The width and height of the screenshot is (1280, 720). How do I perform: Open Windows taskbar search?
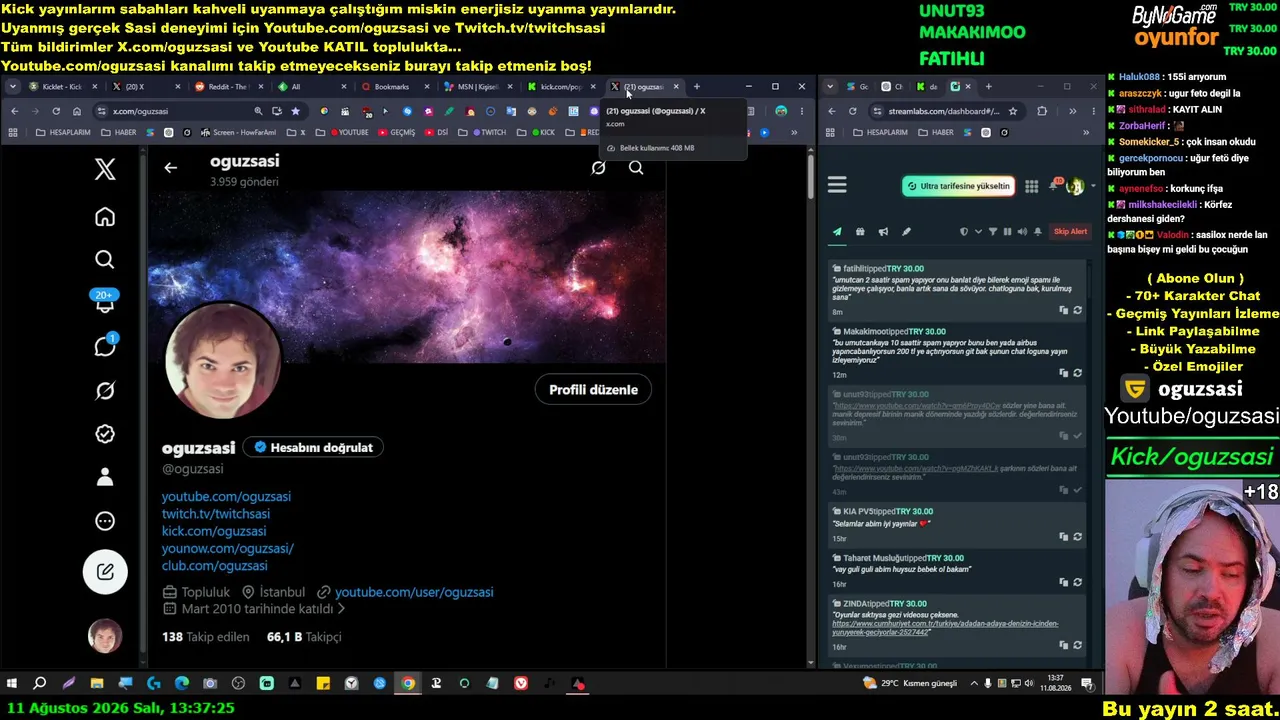click(x=40, y=684)
